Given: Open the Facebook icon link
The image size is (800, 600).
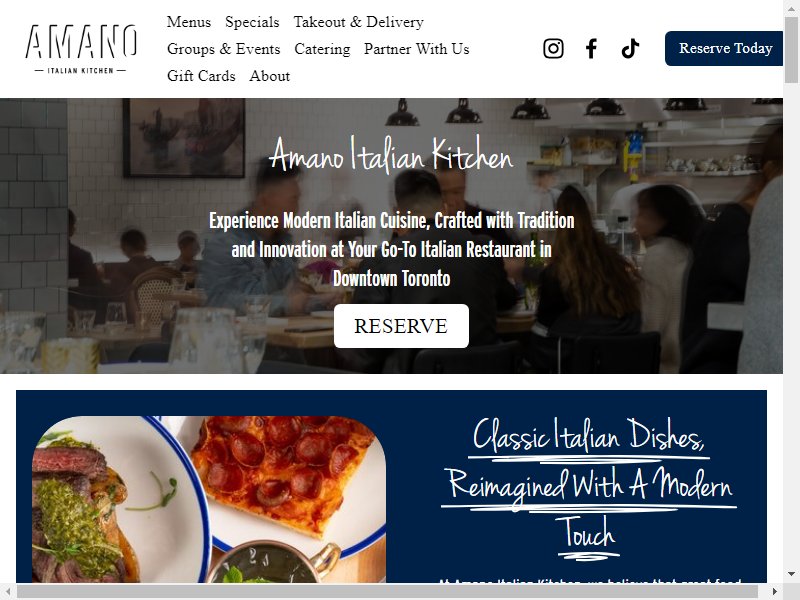Looking at the screenshot, I should 591,48.
